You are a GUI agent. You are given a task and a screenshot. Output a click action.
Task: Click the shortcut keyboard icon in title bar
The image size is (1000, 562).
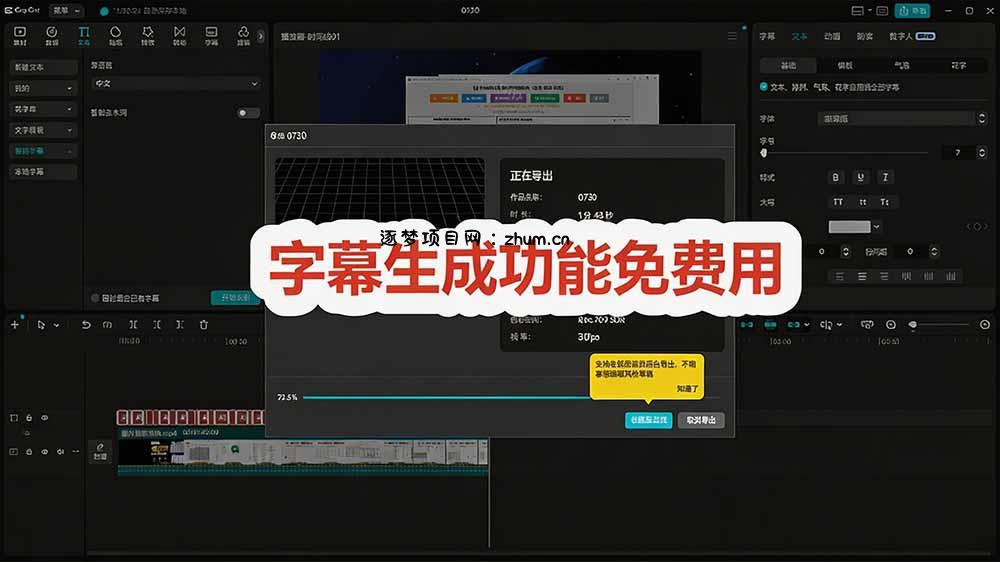coord(882,11)
